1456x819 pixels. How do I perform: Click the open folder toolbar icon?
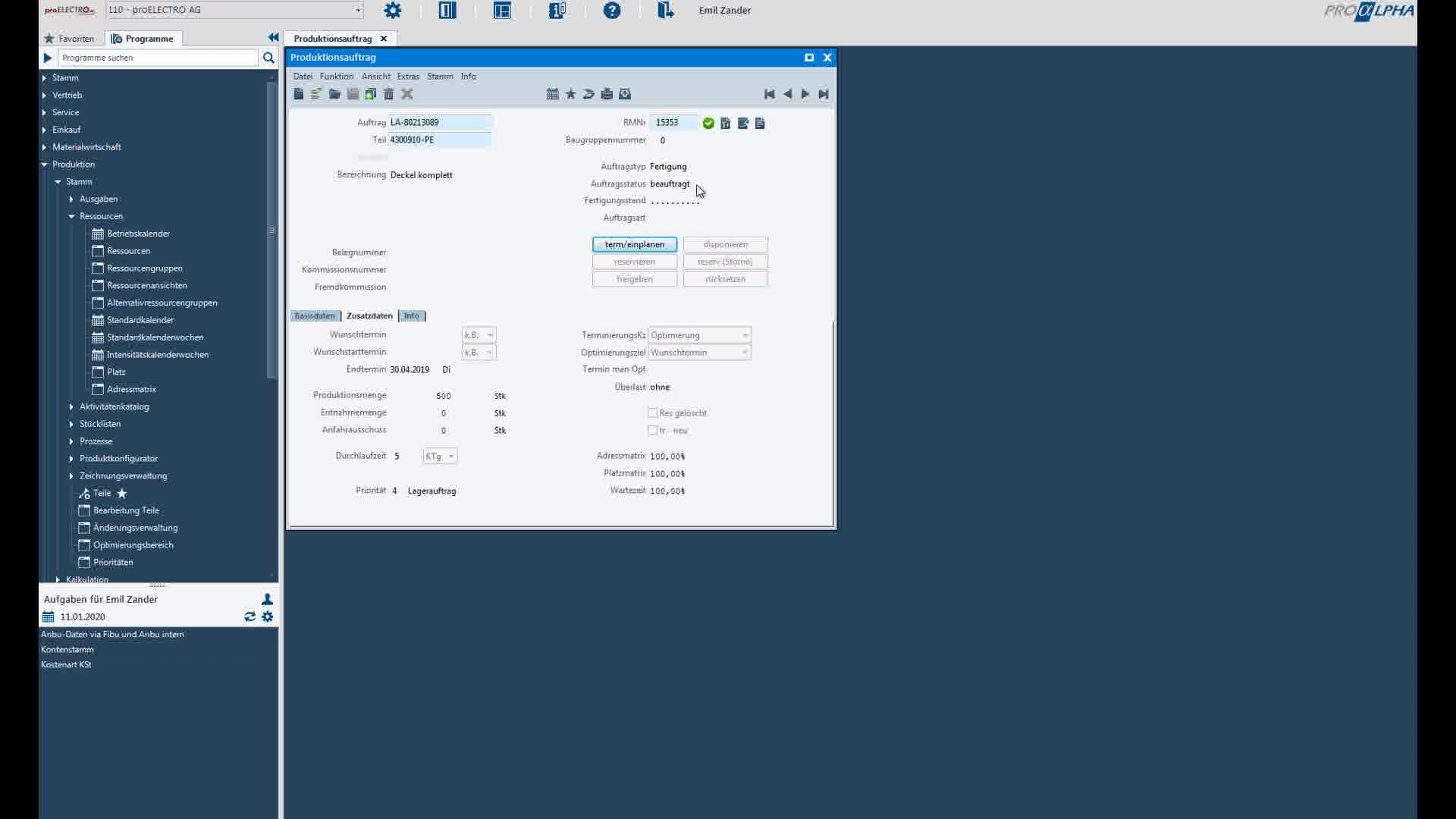tap(334, 94)
